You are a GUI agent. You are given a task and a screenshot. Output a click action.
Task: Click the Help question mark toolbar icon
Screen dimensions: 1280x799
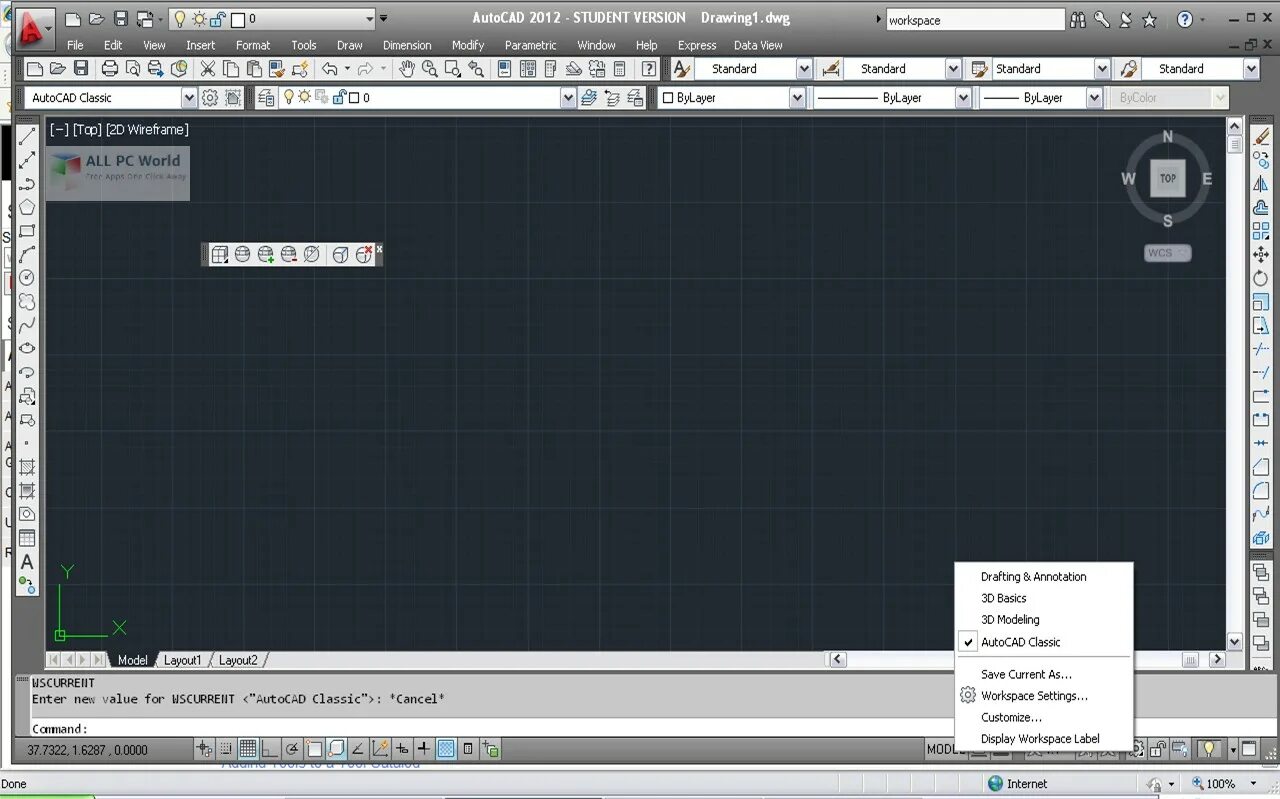tap(650, 69)
